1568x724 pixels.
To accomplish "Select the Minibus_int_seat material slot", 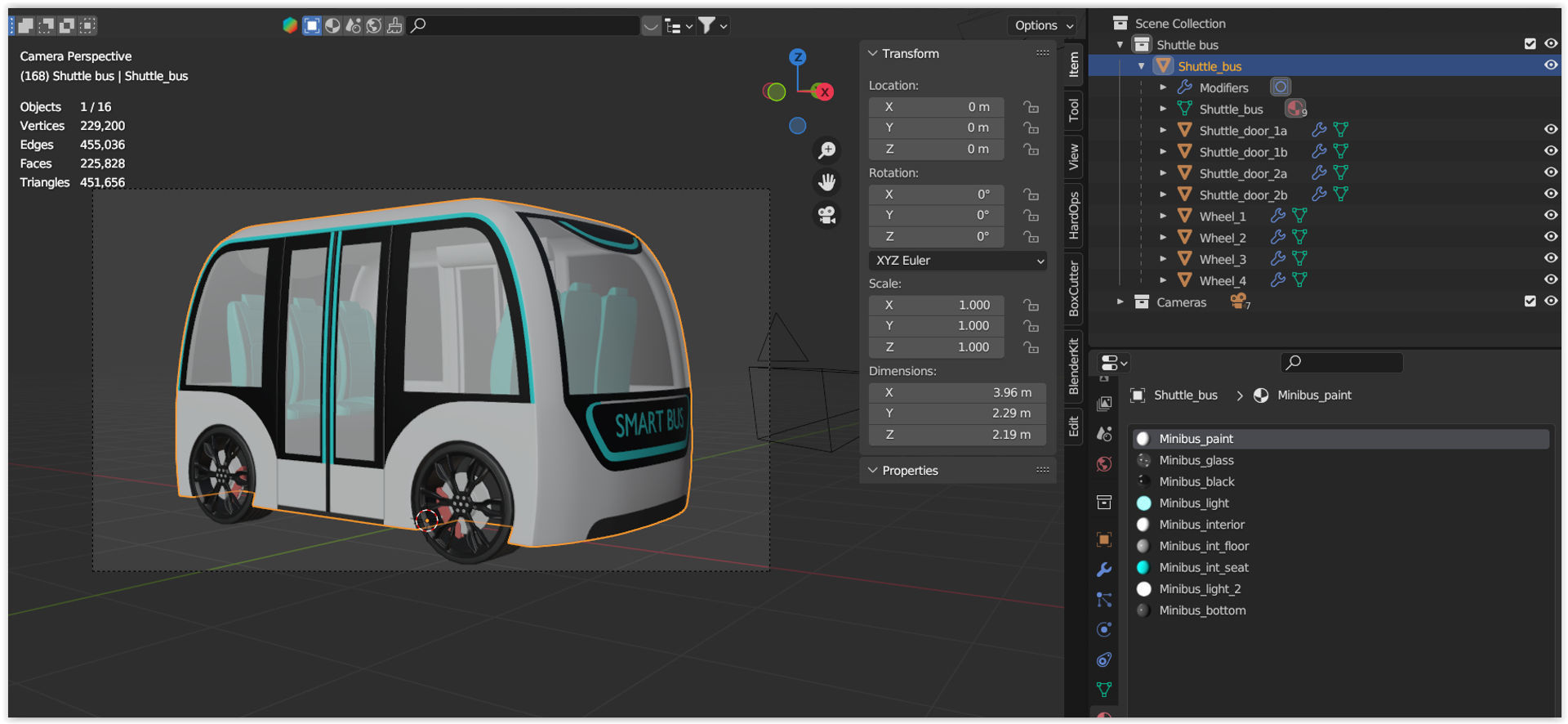I will [1340, 567].
